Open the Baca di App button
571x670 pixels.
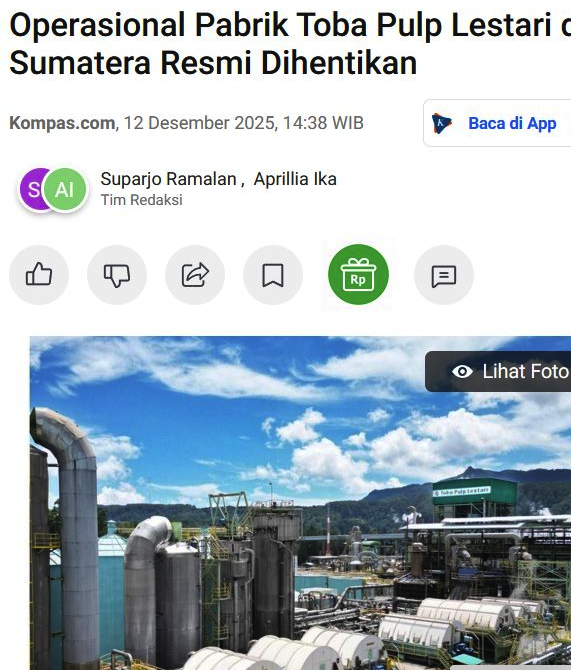(x=497, y=123)
